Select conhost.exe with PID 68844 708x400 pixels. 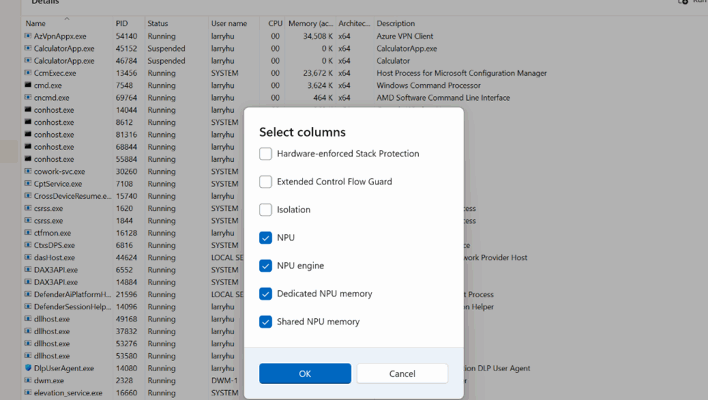[54, 147]
